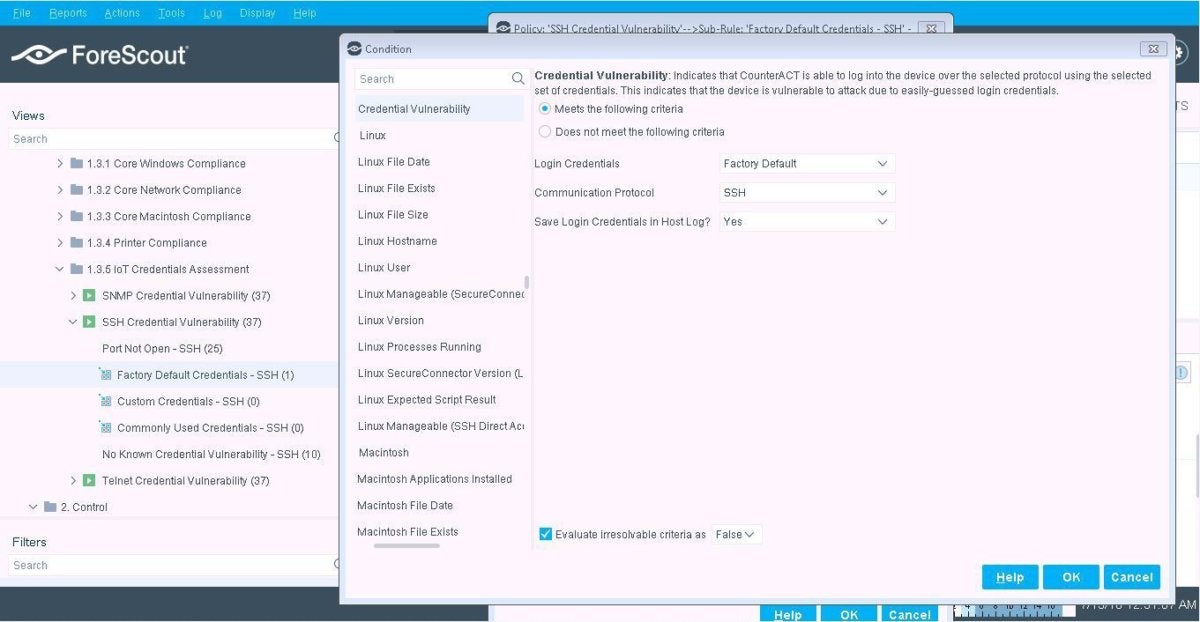Select Macintosh Applications Installed property
This screenshot has height=622, width=1200.
[434, 479]
